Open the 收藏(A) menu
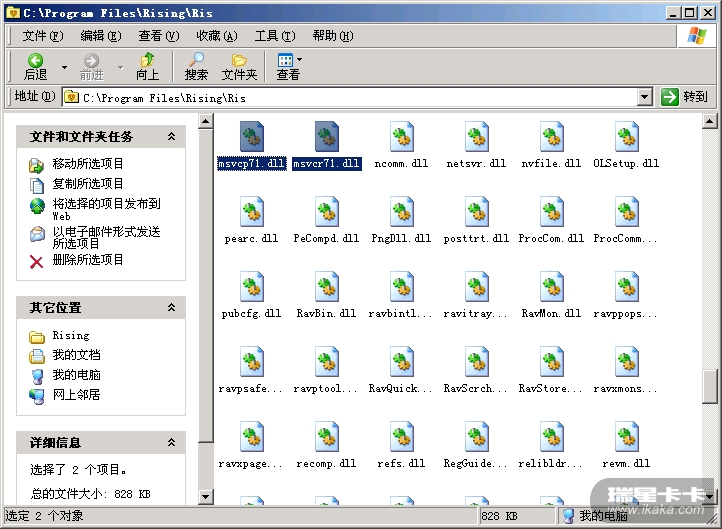 point(217,36)
